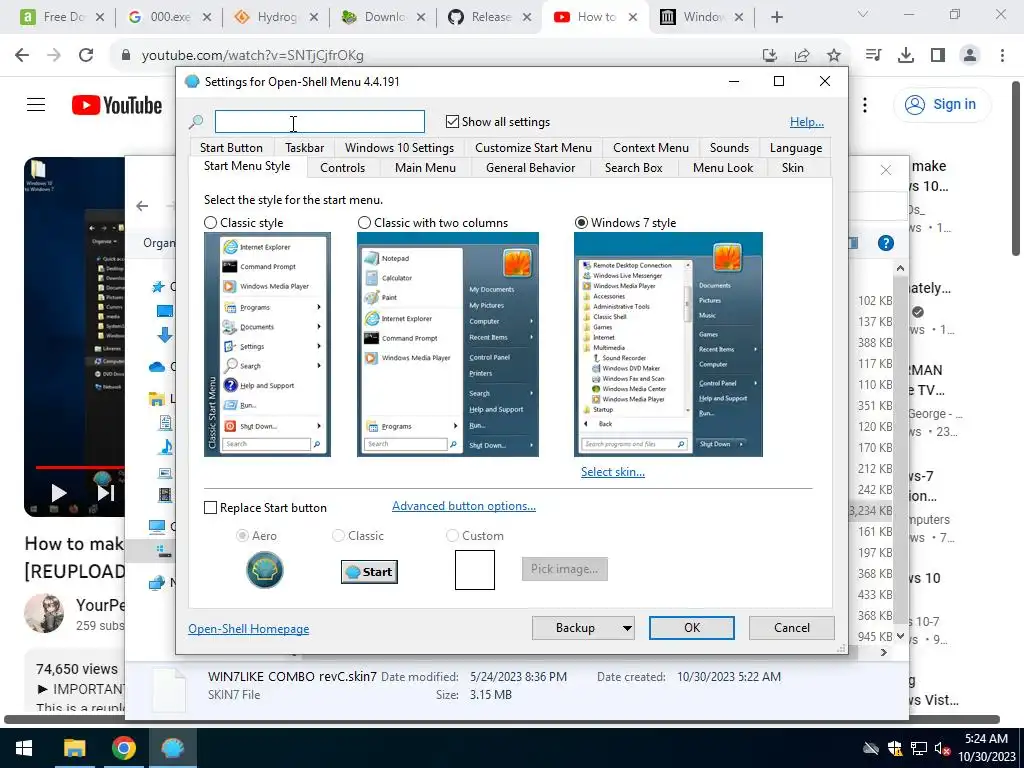The height and width of the screenshot is (768, 1024).
Task: Go to YouTube home via logo
Action: click(x=117, y=105)
